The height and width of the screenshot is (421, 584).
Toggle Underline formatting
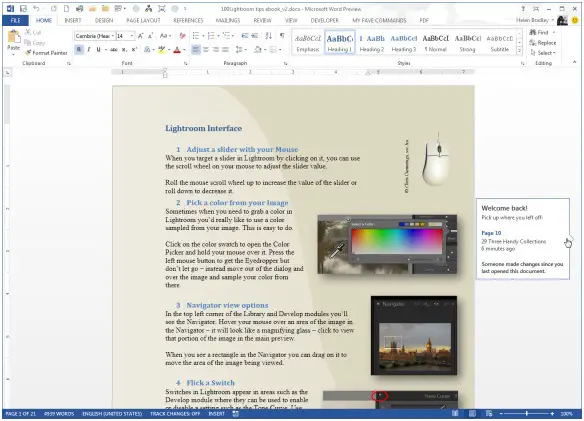click(98, 50)
